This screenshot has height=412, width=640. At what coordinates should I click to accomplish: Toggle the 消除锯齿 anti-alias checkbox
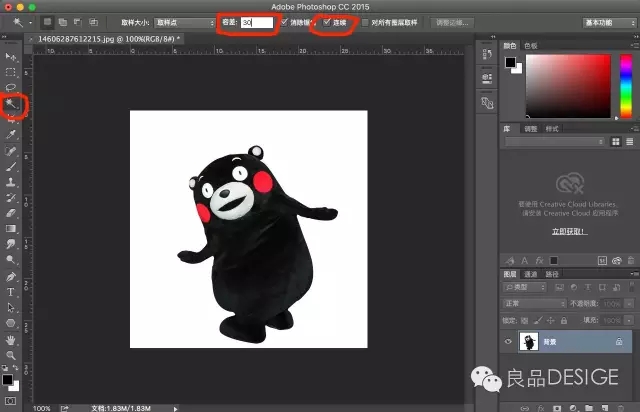286,21
